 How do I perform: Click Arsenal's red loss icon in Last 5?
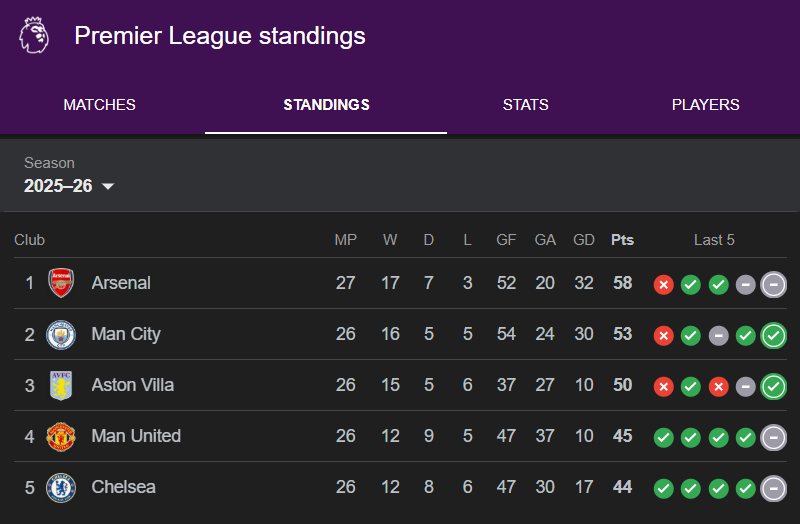663,284
